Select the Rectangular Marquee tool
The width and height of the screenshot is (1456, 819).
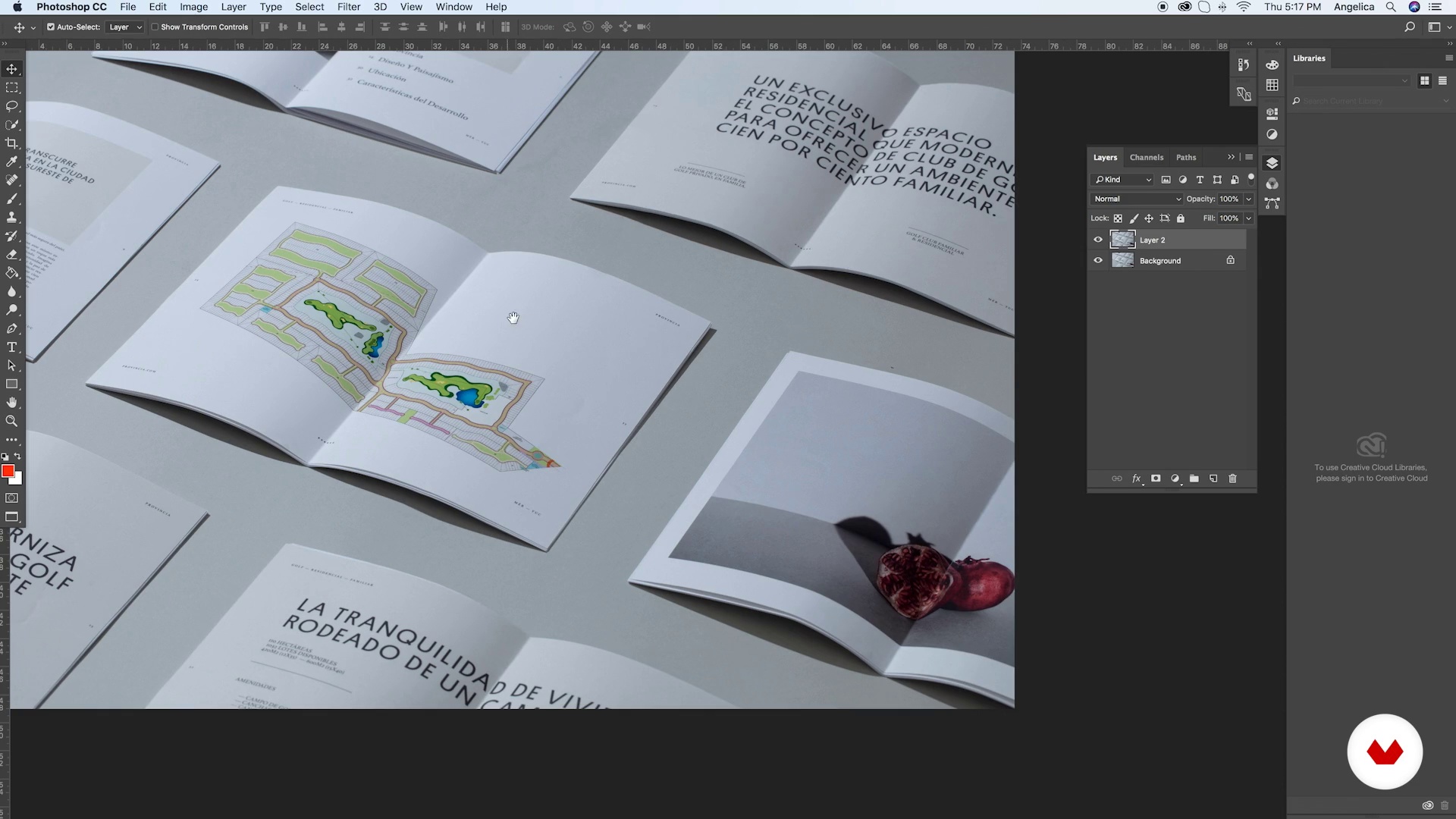pos(12,88)
